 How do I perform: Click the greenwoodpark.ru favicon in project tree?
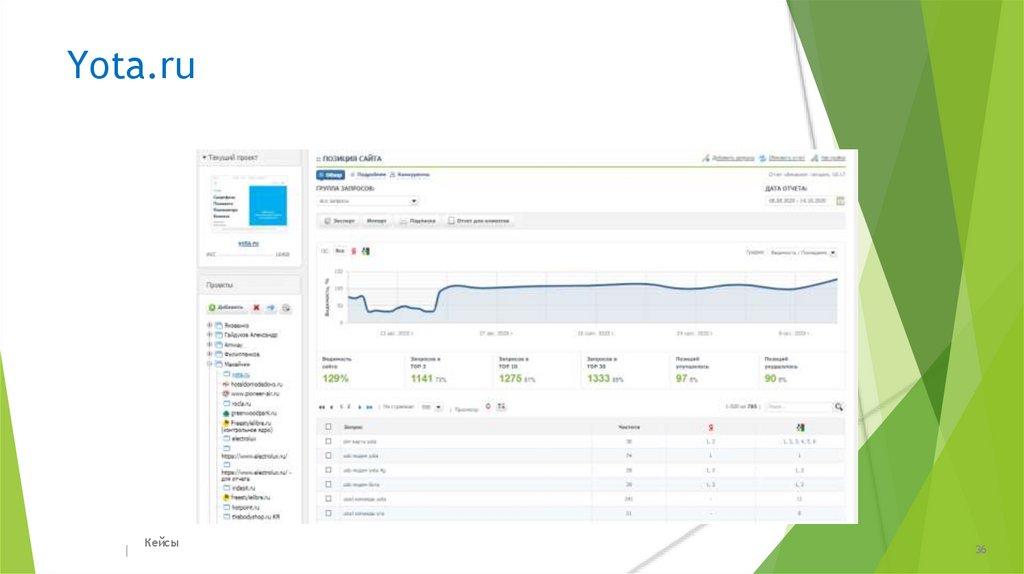point(226,413)
